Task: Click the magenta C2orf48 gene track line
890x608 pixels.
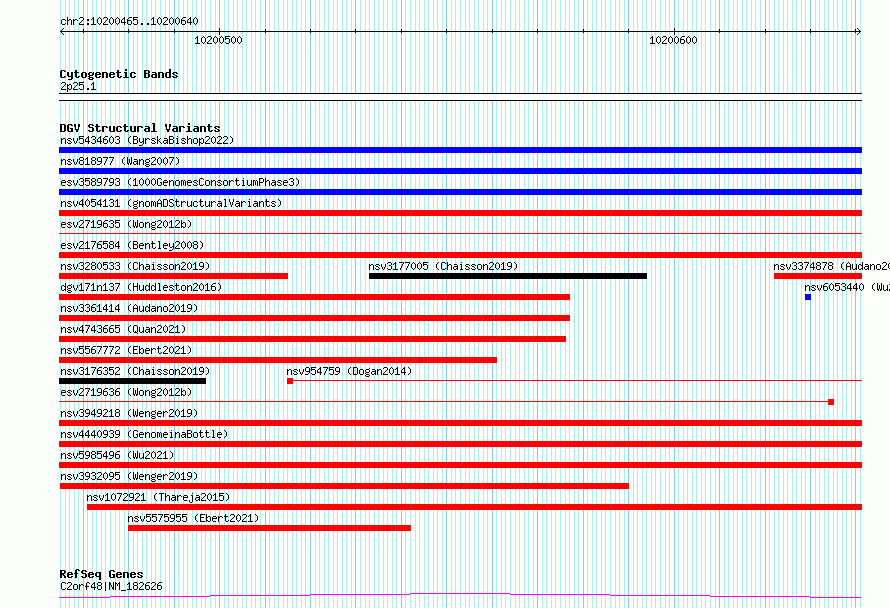Action: 460,596
